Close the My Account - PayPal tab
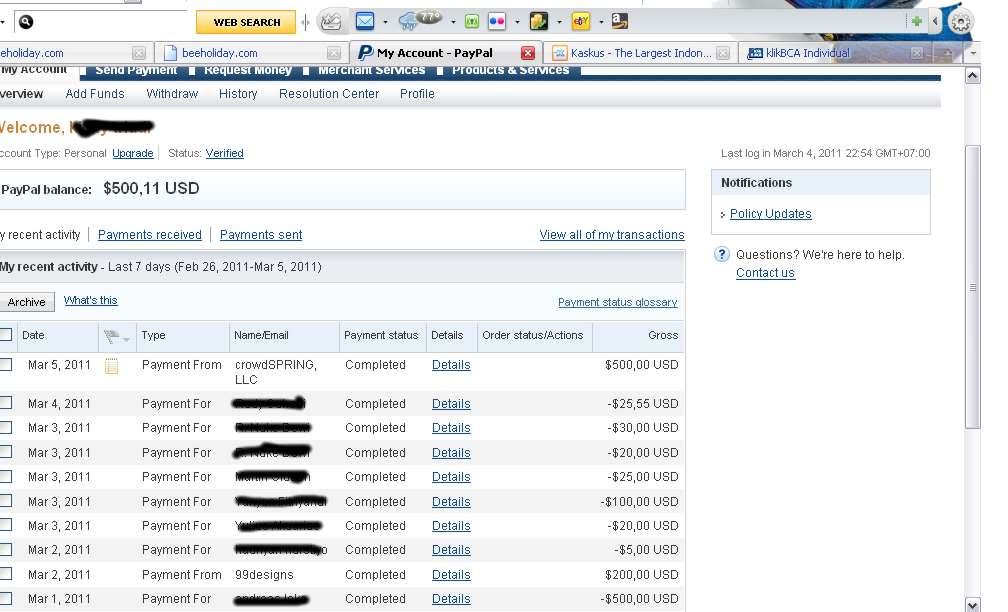The image size is (1008, 612). pyautogui.click(x=528, y=53)
